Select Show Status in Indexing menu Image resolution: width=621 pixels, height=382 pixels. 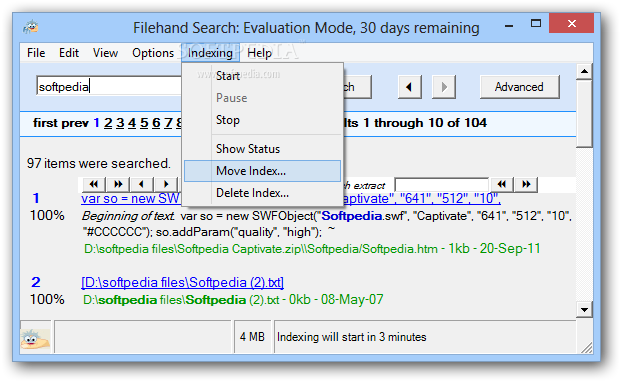pos(262,149)
